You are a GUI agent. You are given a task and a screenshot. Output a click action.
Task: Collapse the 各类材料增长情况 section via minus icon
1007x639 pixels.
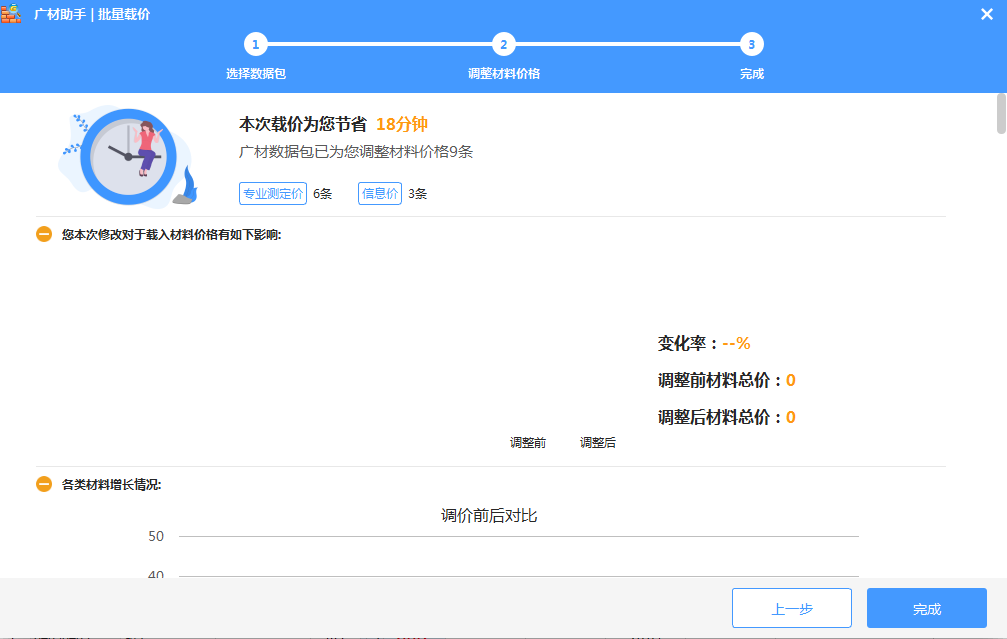[x=44, y=485]
